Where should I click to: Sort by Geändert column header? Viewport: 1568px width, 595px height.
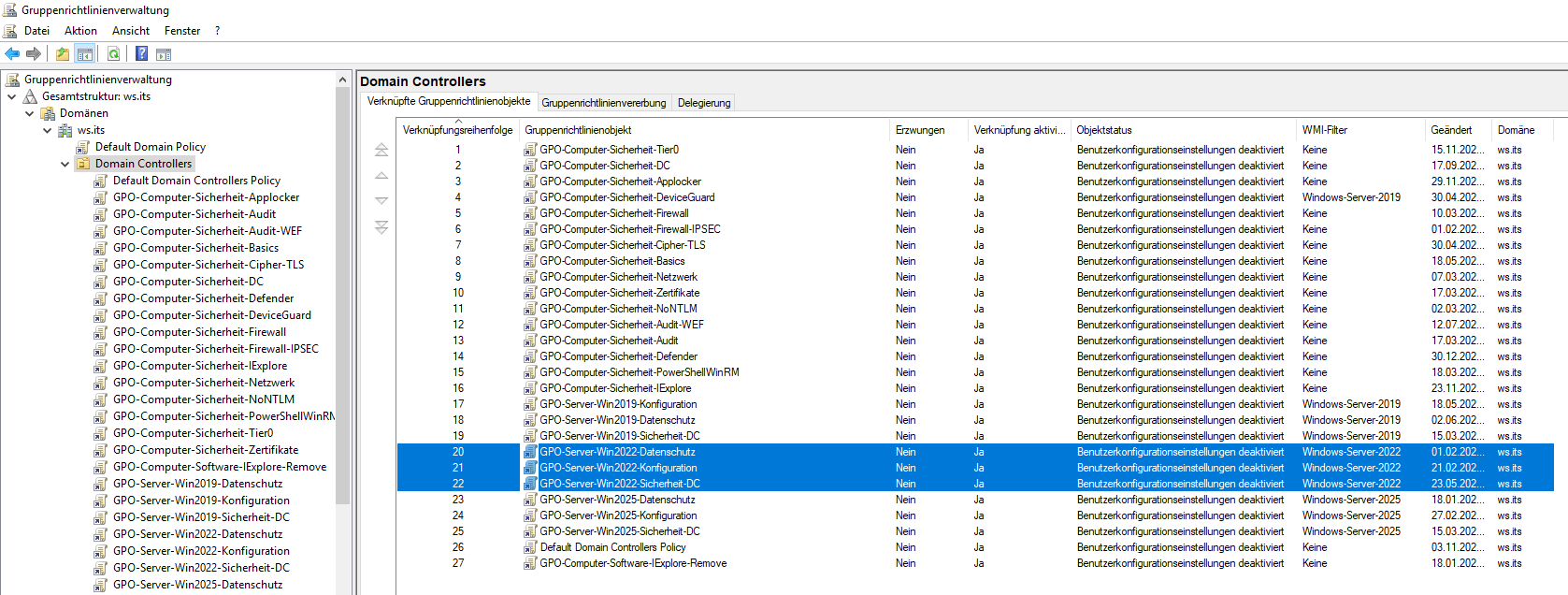(1460, 130)
